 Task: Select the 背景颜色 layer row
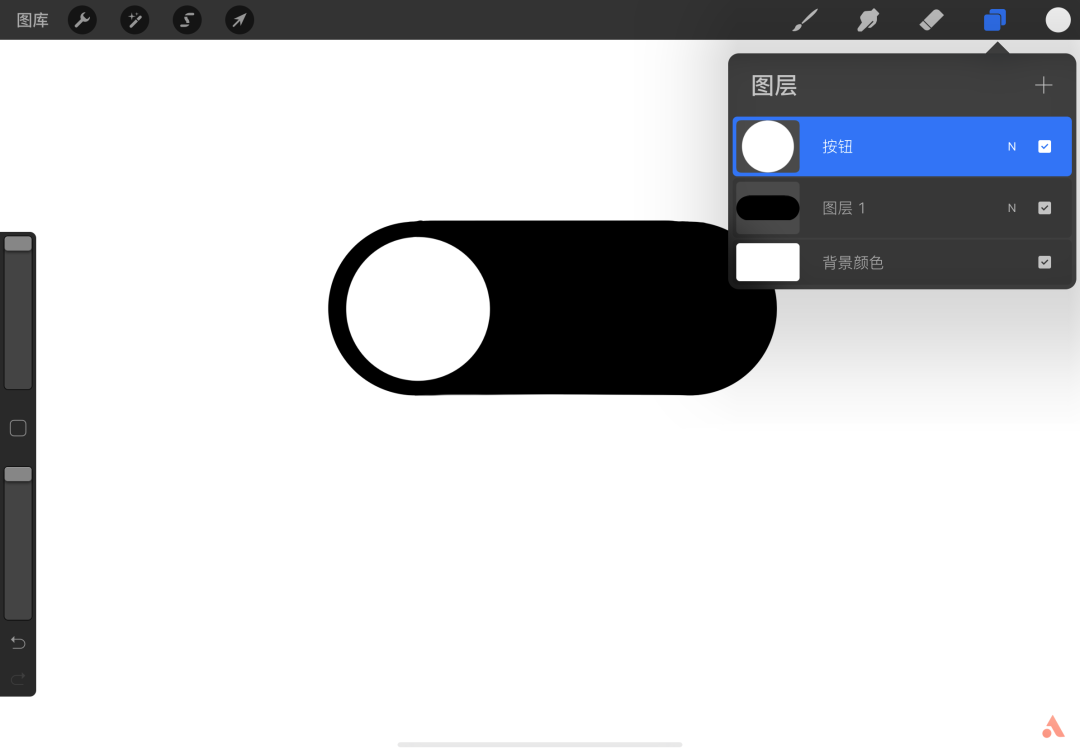(902, 262)
